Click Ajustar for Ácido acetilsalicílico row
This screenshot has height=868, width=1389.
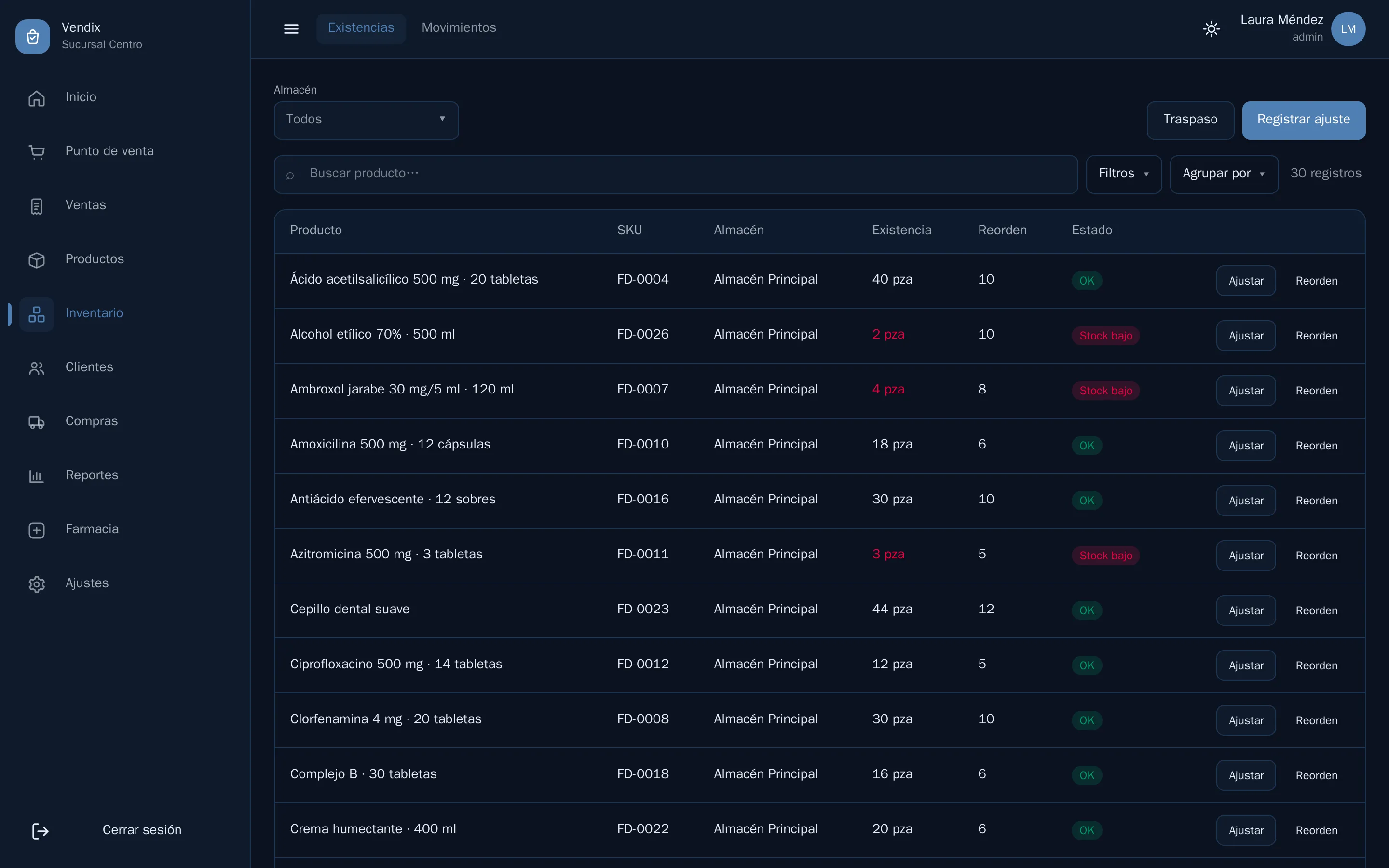tap(1245, 281)
